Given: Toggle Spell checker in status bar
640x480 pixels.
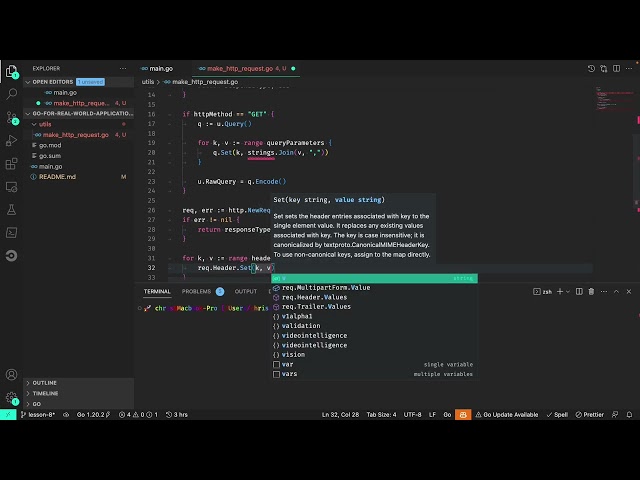Looking at the screenshot, I should pos(557,415).
